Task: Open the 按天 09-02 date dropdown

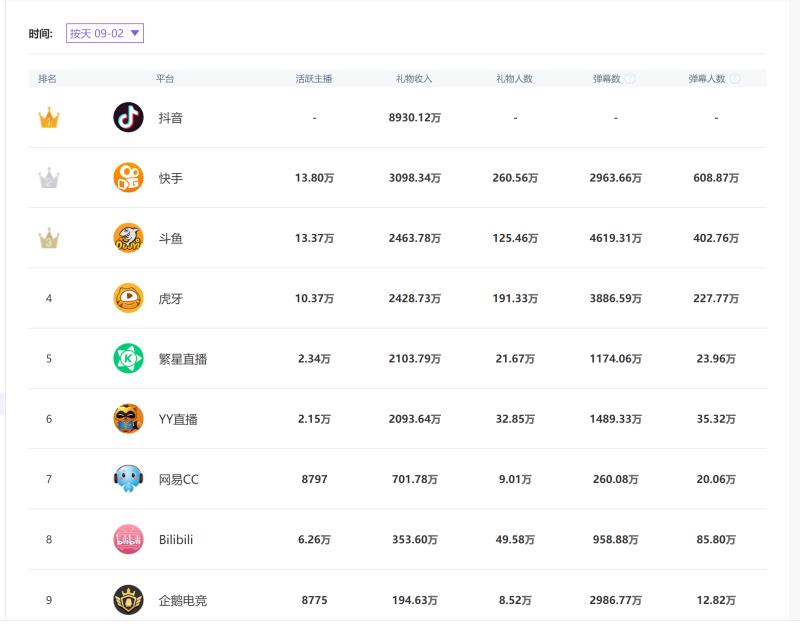Action: tap(105, 33)
